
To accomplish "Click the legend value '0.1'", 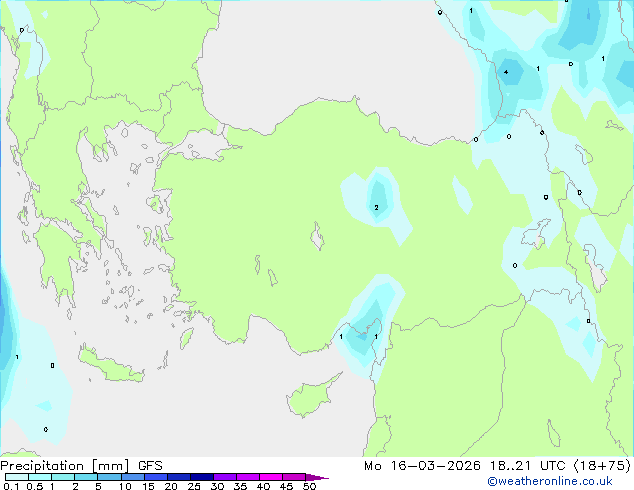I will coord(11,486).
